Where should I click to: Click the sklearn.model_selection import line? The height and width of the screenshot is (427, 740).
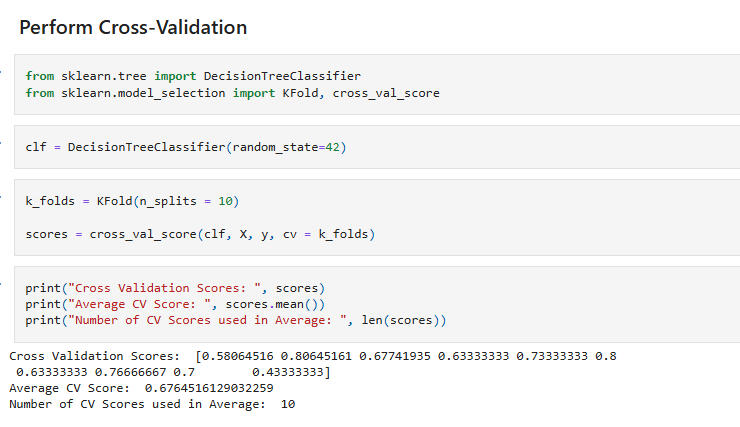(x=232, y=93)
